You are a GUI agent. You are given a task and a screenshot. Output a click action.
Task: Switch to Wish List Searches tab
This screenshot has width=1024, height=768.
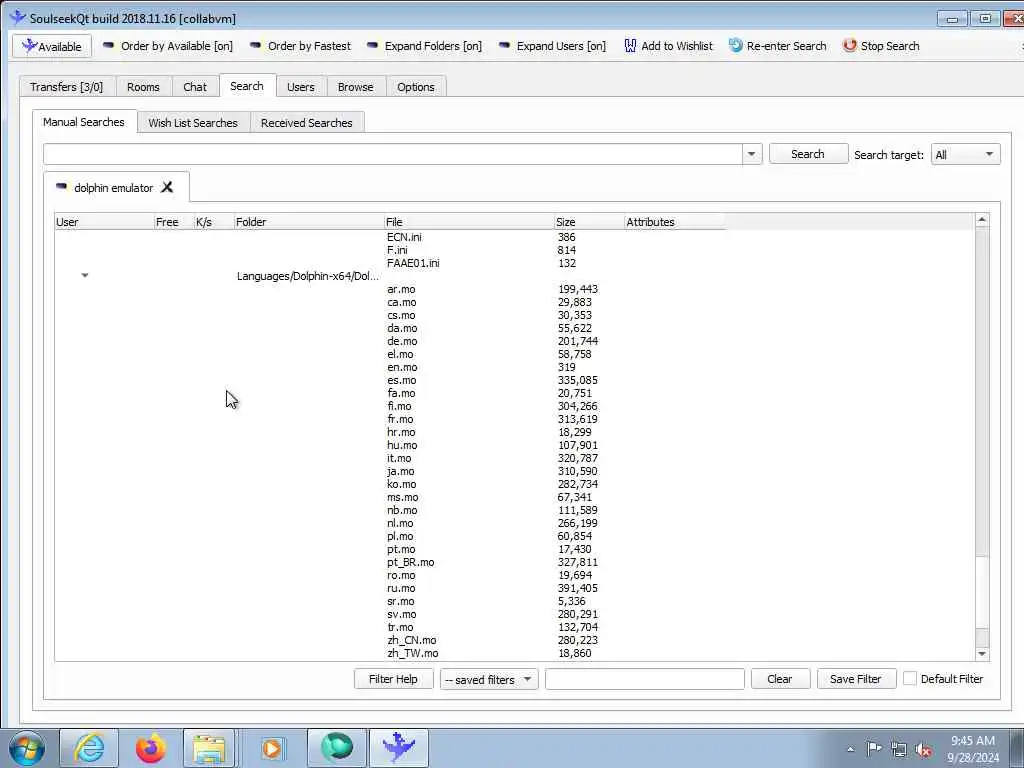(x=193, y=123)
